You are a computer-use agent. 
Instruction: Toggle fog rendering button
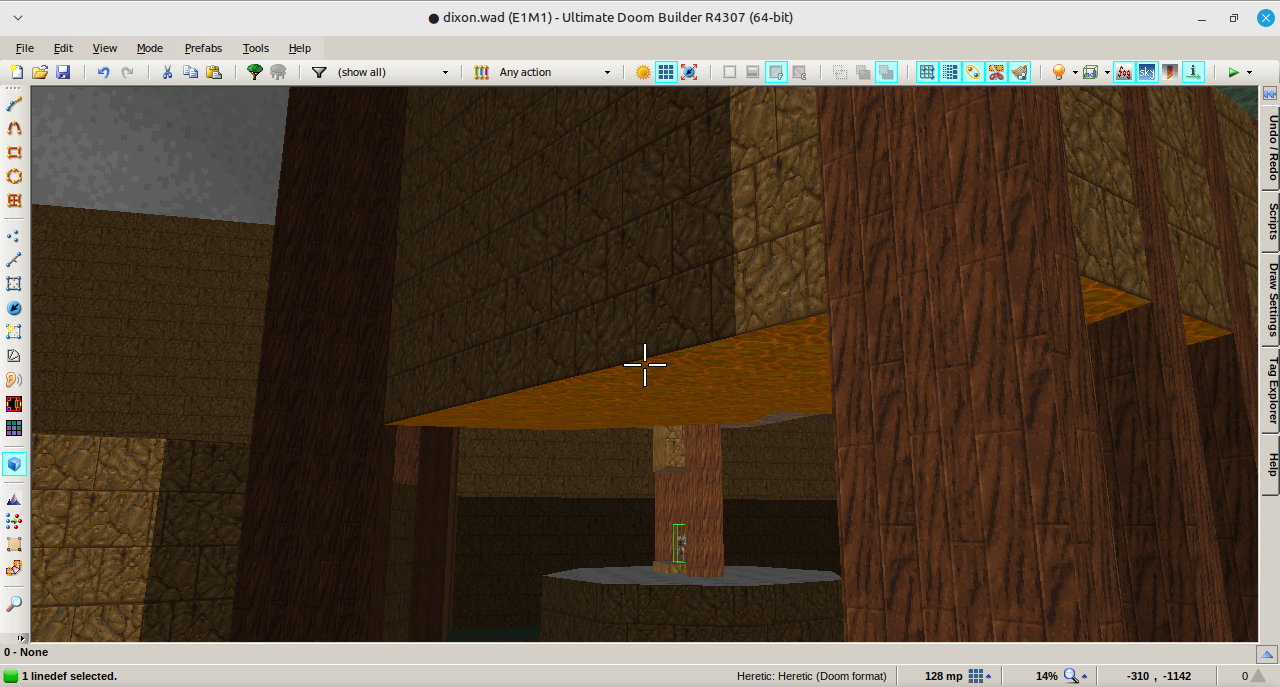1124,72
